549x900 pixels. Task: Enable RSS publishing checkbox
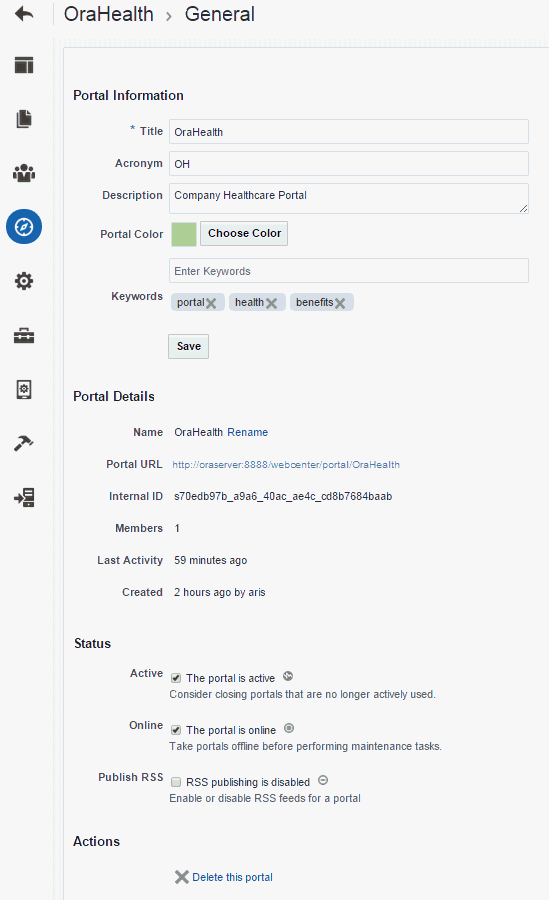click(176, 782)
